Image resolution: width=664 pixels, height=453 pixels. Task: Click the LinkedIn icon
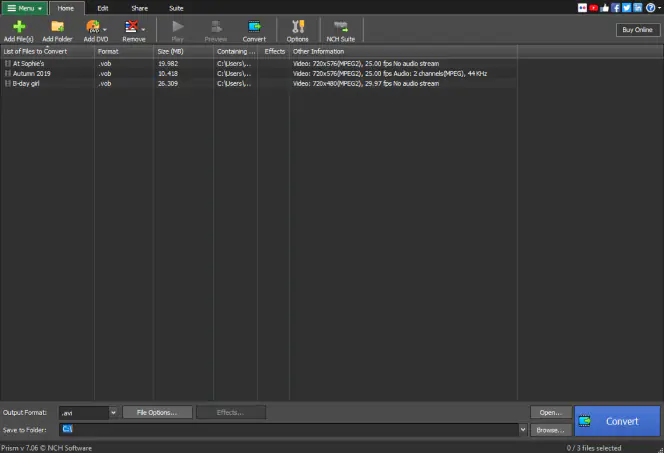coord(637,8)
